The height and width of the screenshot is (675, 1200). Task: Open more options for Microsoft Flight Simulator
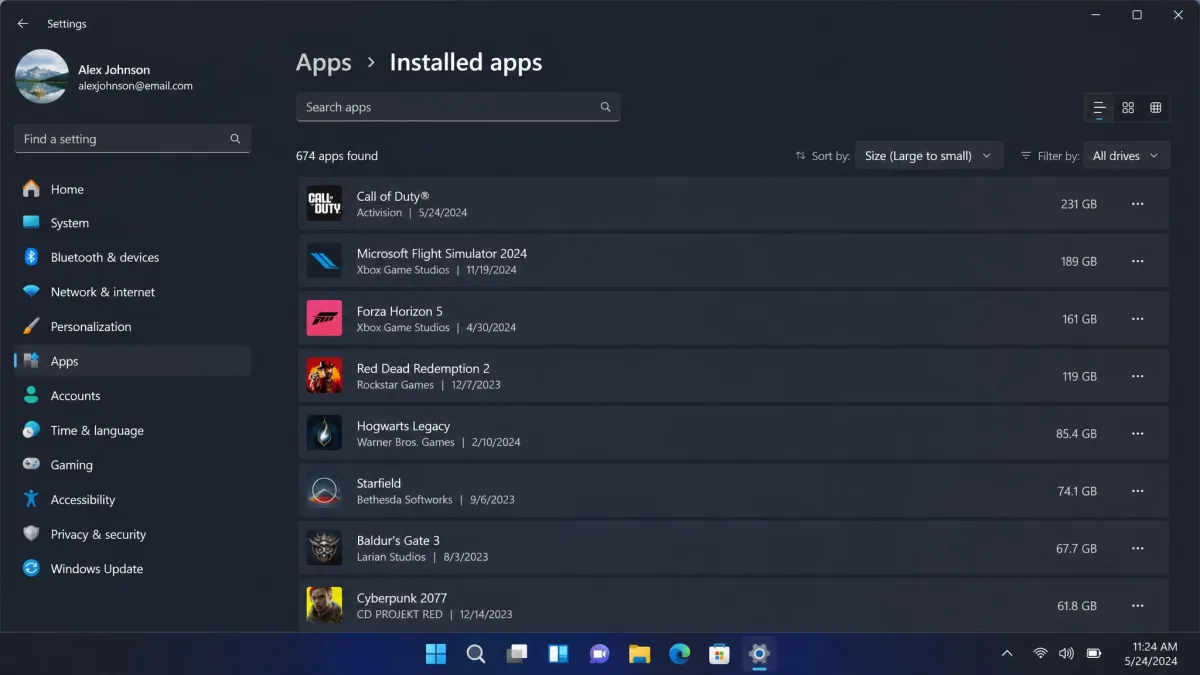(1137, 261)
